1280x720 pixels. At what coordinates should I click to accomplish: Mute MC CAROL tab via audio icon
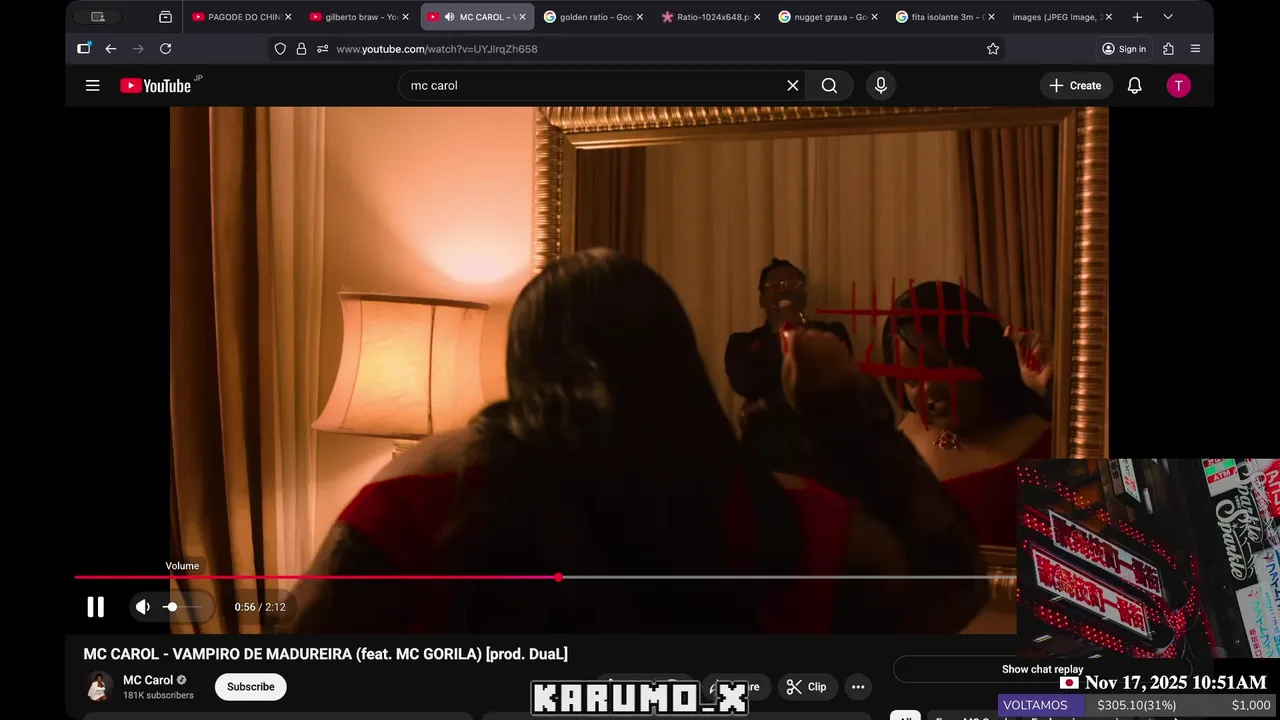tap(449, 17)
